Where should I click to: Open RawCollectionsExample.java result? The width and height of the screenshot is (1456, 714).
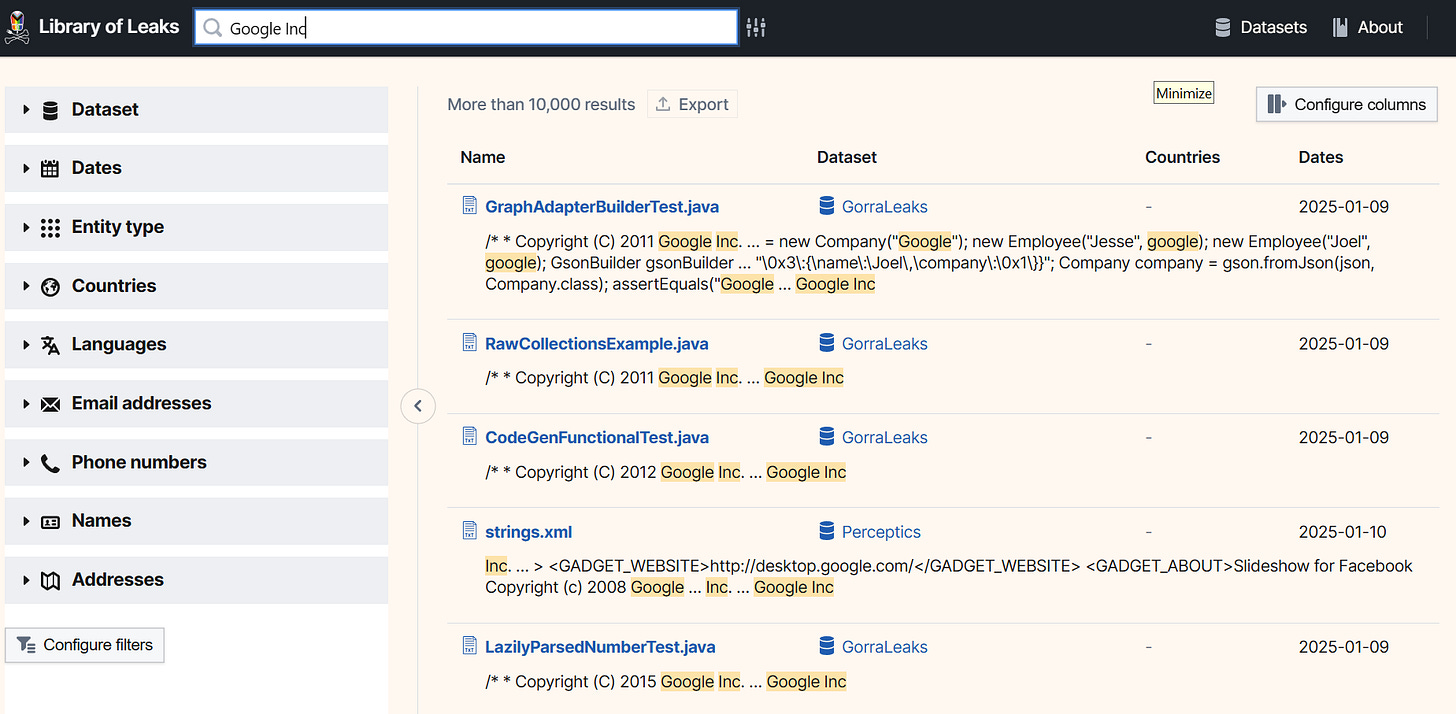point(596,344)
